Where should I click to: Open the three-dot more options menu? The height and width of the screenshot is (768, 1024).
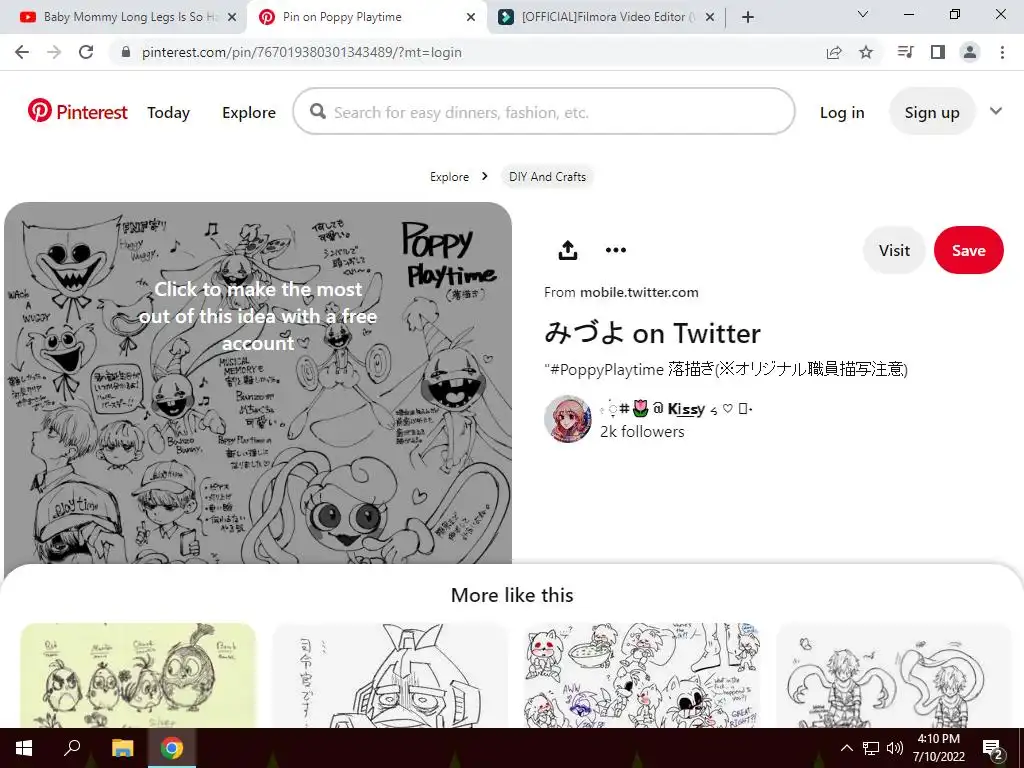click(x=616, y=249)
